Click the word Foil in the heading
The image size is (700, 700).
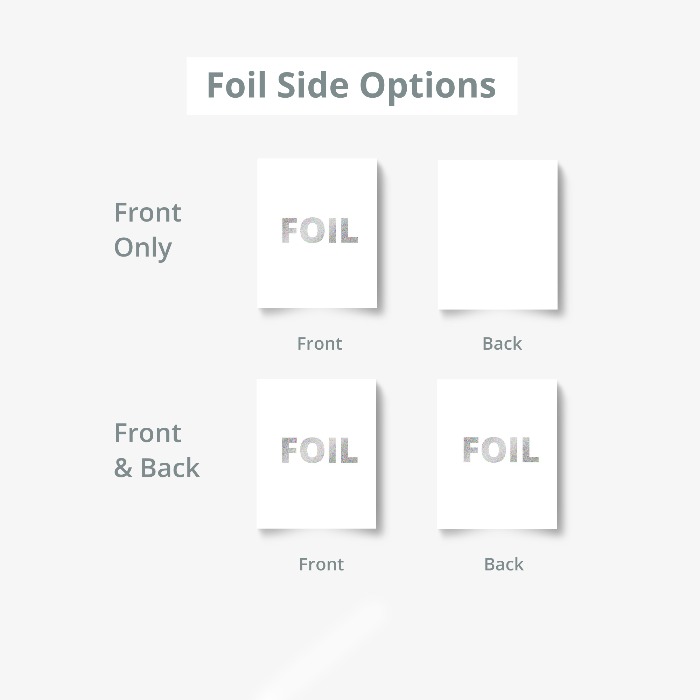[x=237, y=85]
